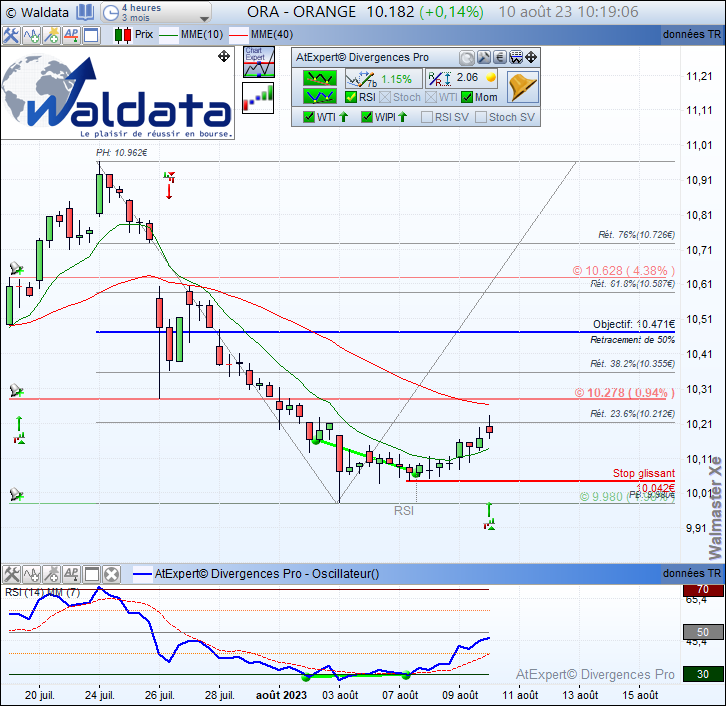726x706 pixels.
Task: Click oscillator panel curve-plus add indicator icon
Action: pyautogui.click(x=31, y=575)
